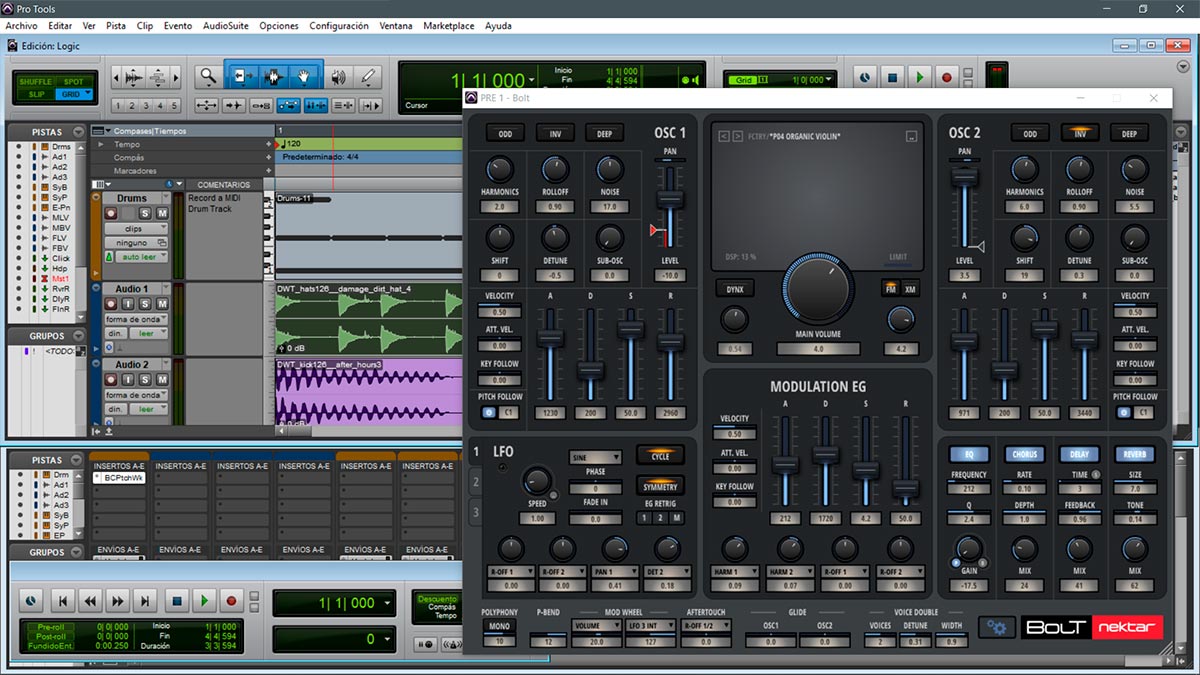Viewport: 1200px width, 675px height.
Task: Open the AudioSuite menu
Action: 226,26
